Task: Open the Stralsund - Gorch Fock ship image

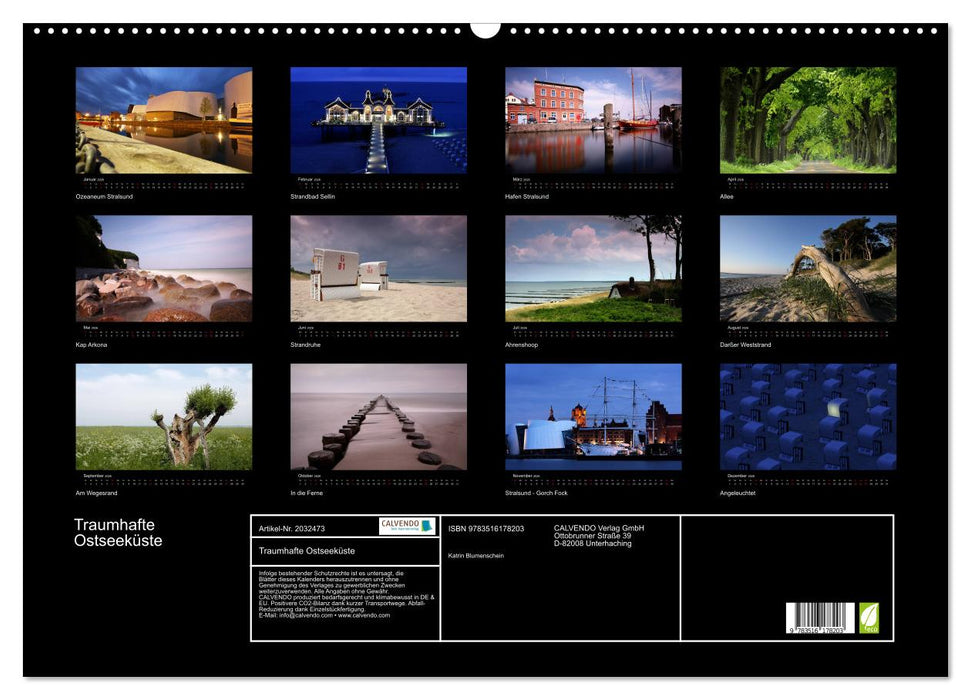Action: click(593, 416)
